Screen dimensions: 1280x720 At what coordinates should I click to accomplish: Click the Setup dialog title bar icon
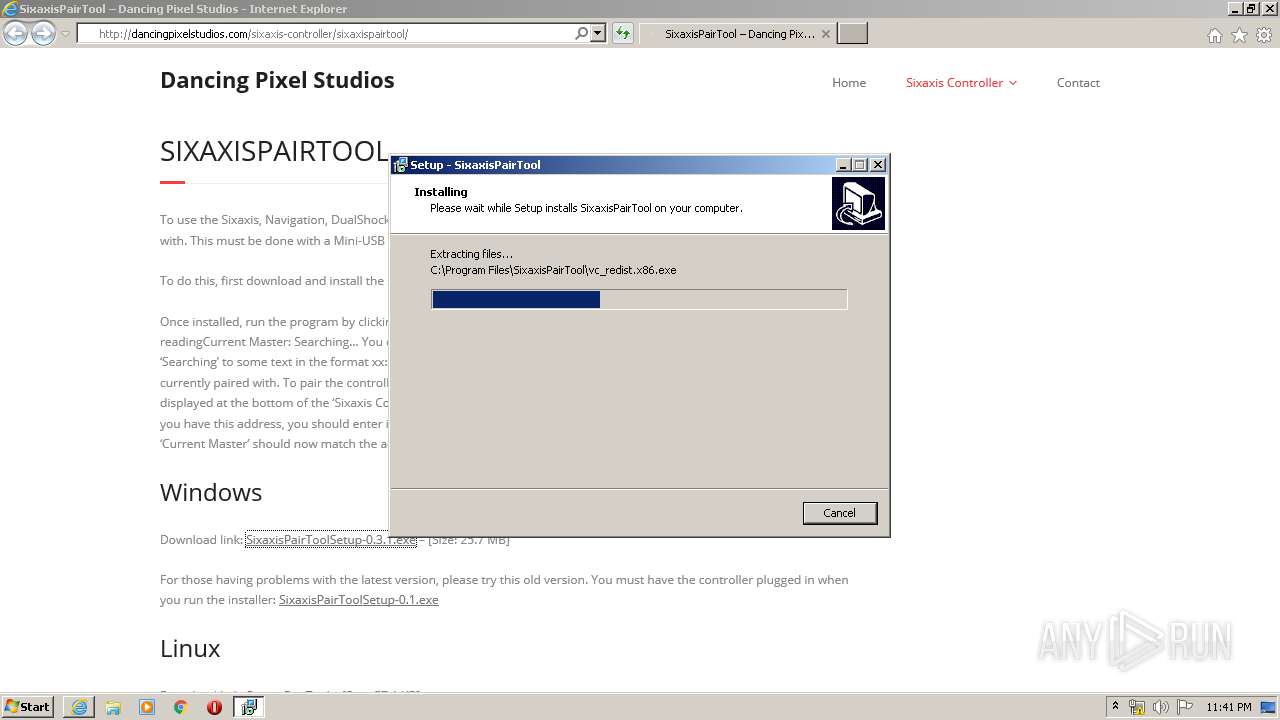[400, 165]
